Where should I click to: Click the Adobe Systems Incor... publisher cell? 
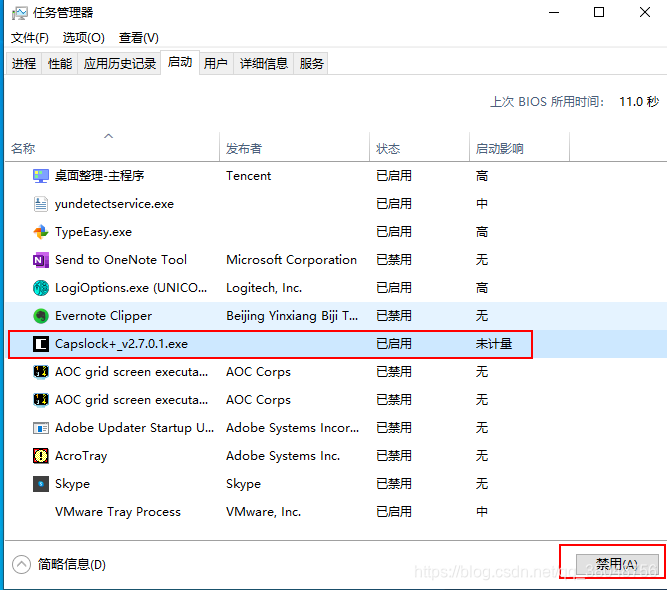point(293,428)
